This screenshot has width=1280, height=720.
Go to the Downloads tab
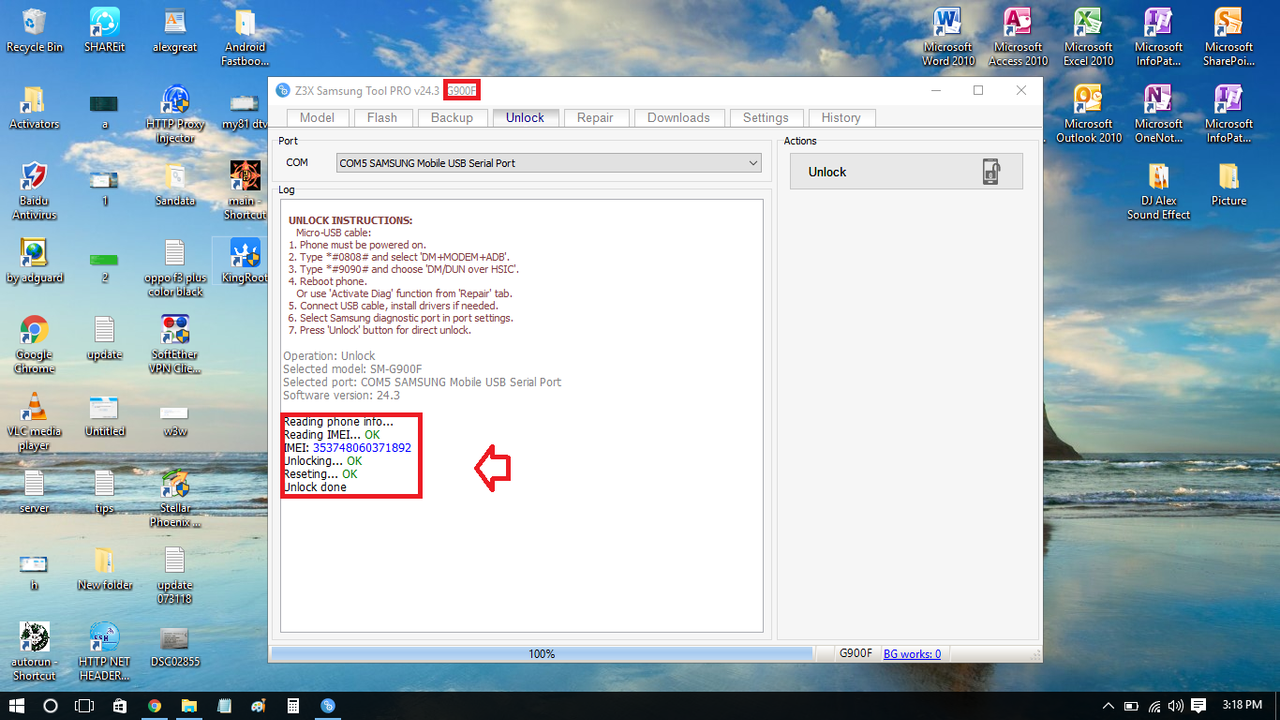tap(678, 117)
